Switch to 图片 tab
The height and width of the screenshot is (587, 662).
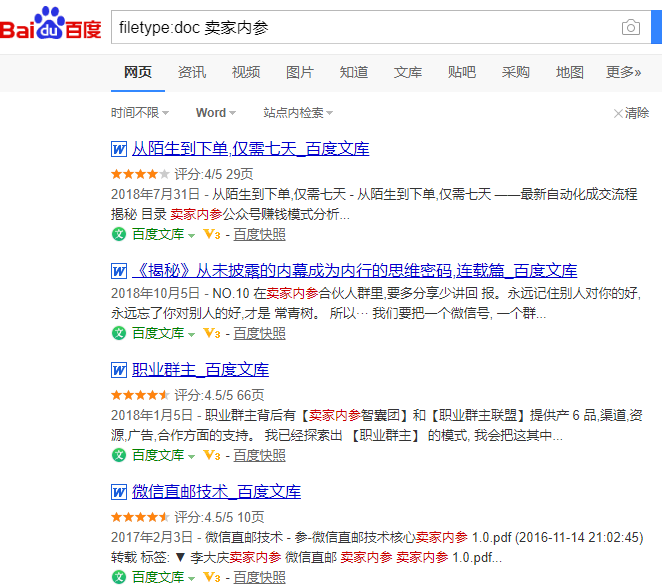coord(300,72)
